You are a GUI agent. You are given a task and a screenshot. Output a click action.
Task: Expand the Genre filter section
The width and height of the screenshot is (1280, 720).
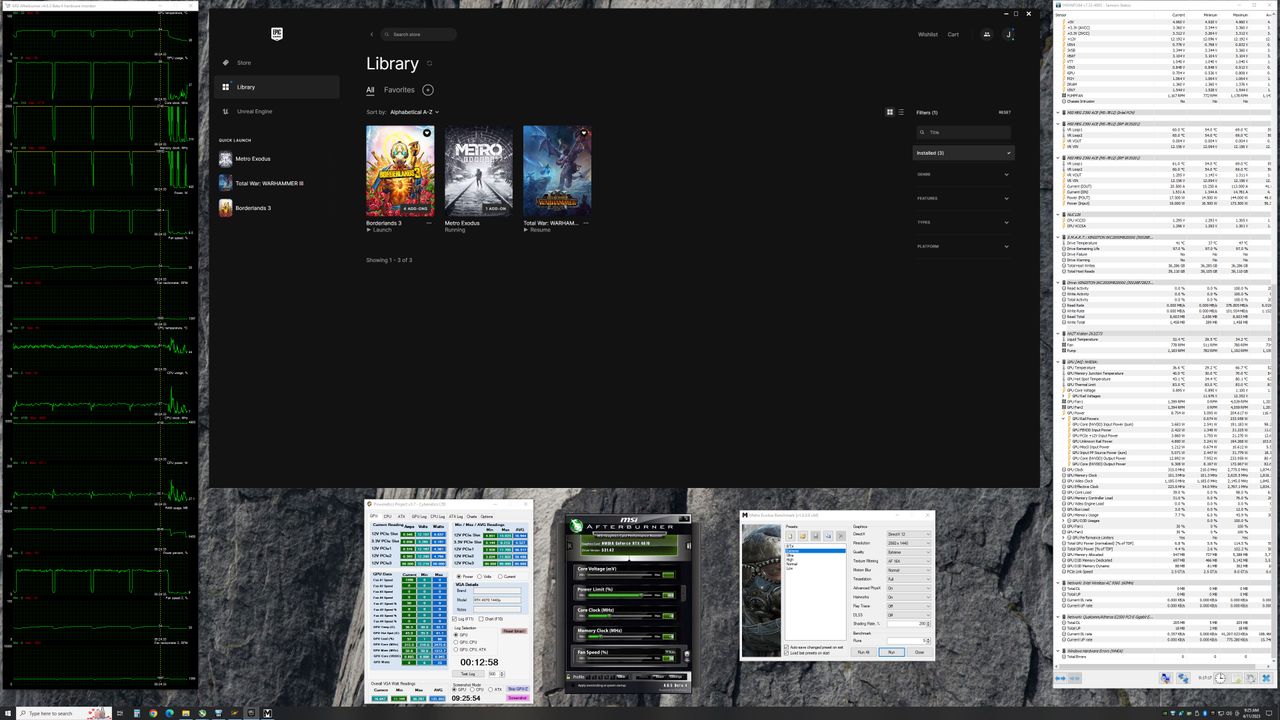click(x=964, y=174)
